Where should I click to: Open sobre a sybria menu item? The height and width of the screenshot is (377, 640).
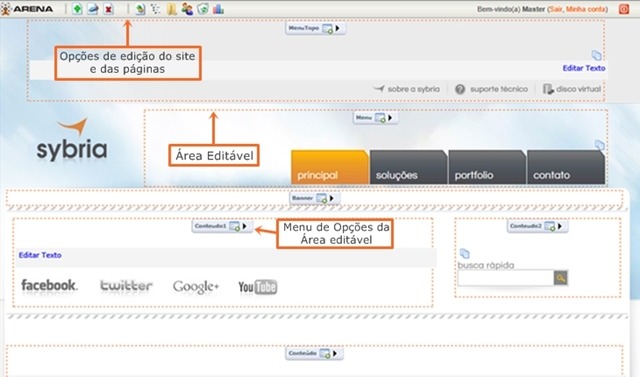(x=407, y=89)
